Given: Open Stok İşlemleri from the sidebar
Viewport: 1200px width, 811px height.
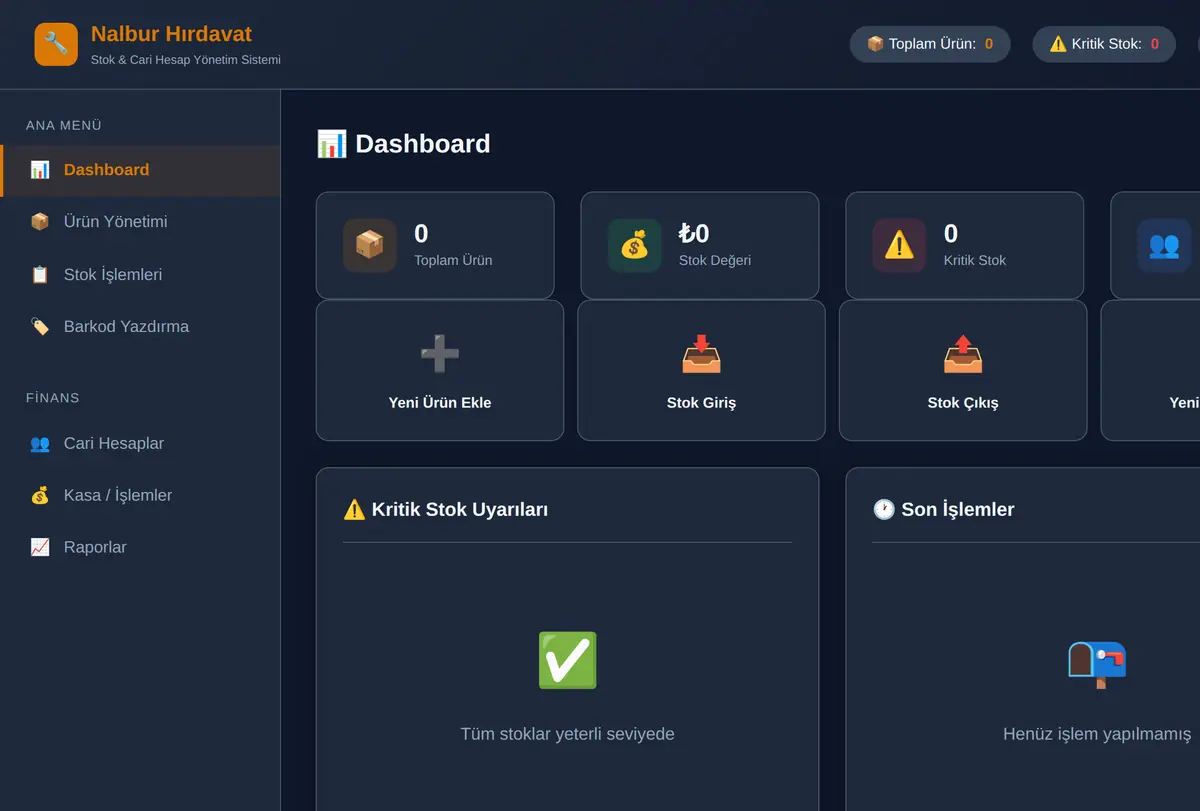Looking at the screenshot, I should [x=140, y=274].
